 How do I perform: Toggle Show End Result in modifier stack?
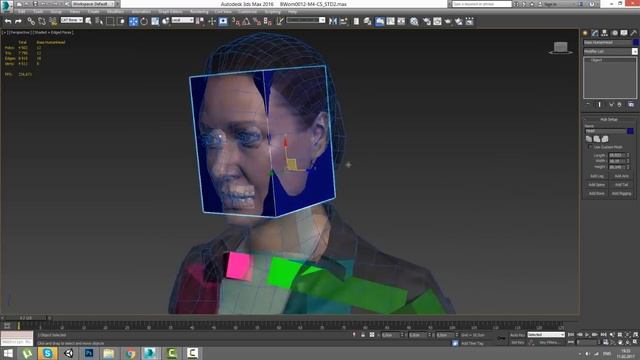pos(599,104)
